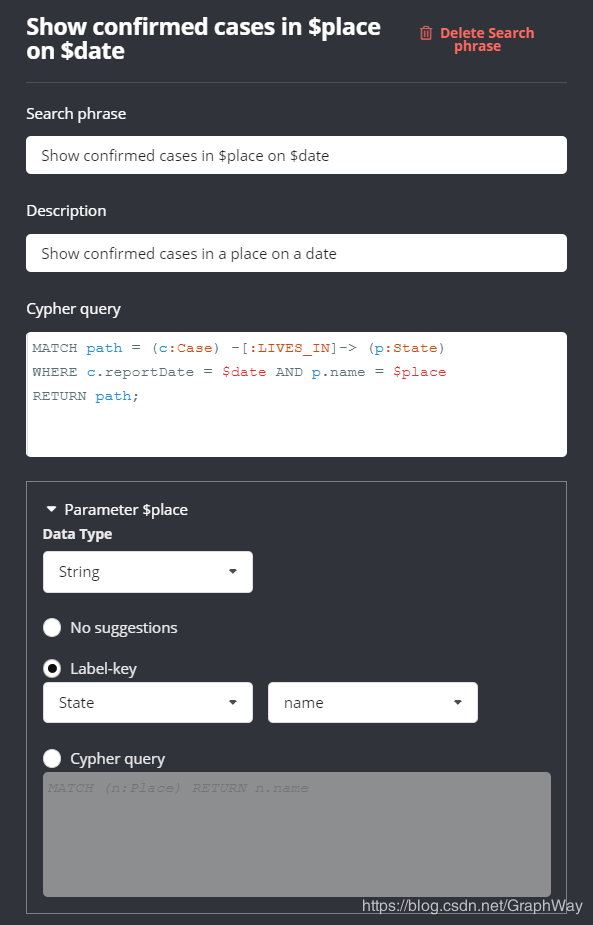Click the State dropdown caret icon
The height and width of the screenshot is (925, 593).
tap(232, 703)
